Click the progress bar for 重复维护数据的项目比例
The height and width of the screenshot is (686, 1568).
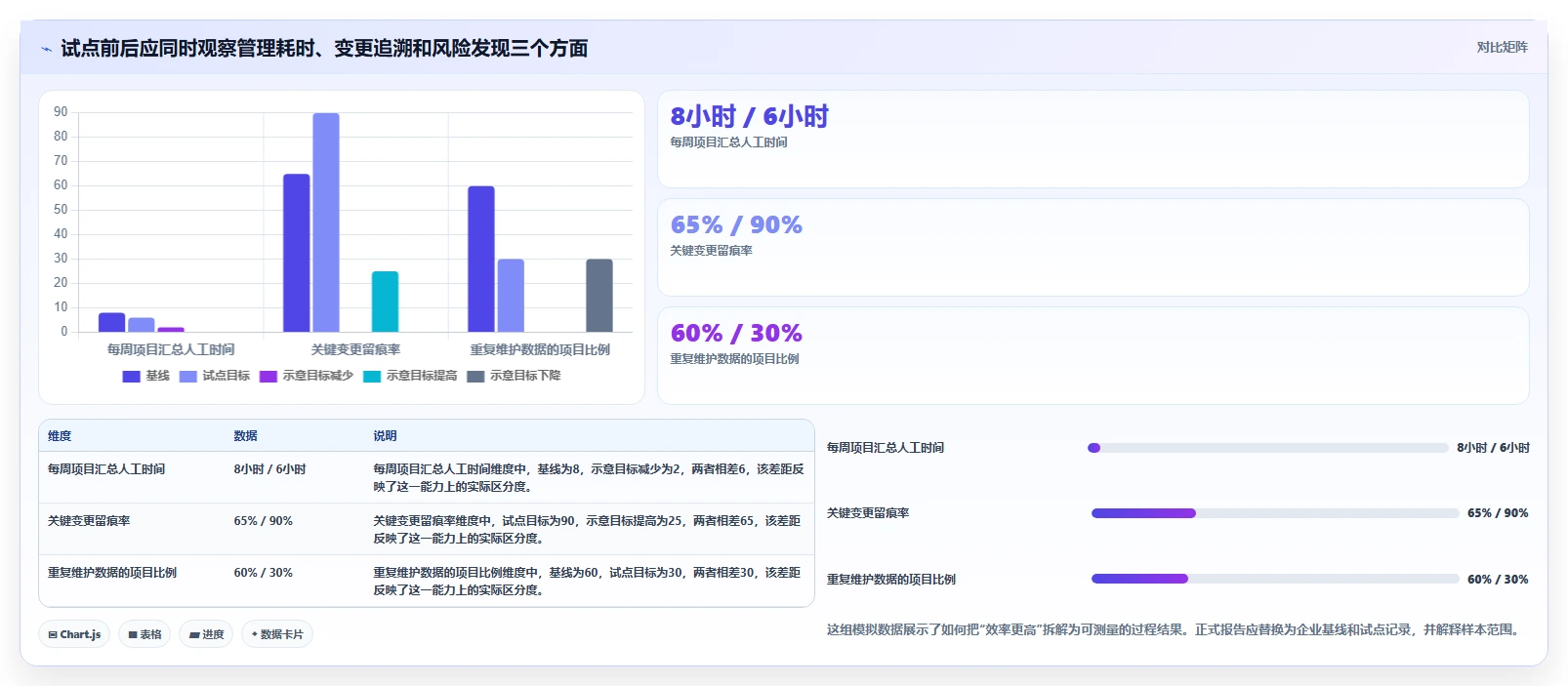(x=1275, y=579)
